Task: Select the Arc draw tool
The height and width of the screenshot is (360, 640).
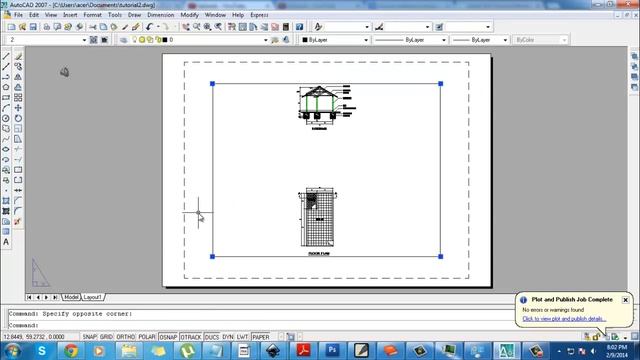Action: 6,108
